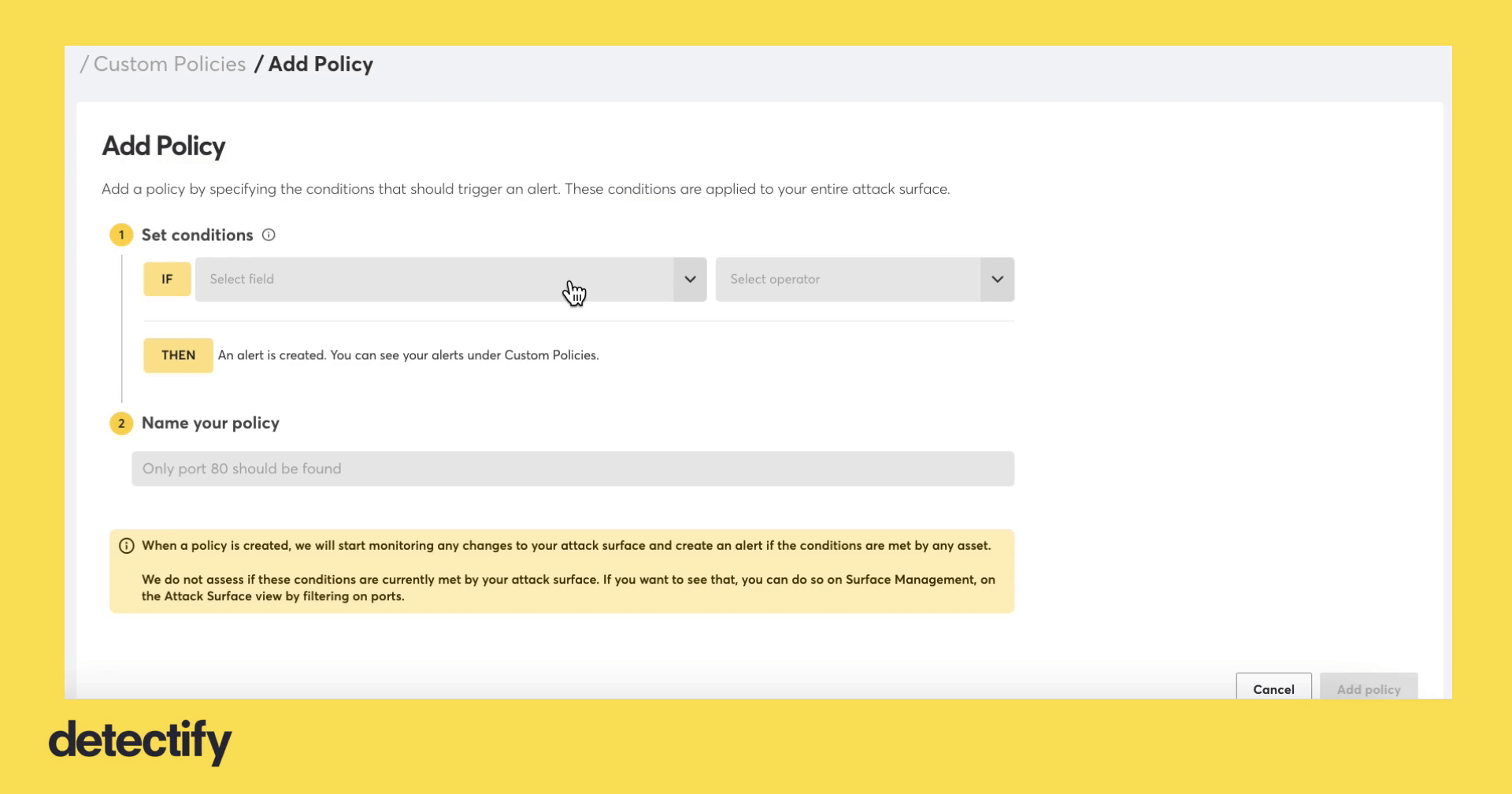
Task: Click the 'We do not assess' notice paragraph
Action: point(569,588)
